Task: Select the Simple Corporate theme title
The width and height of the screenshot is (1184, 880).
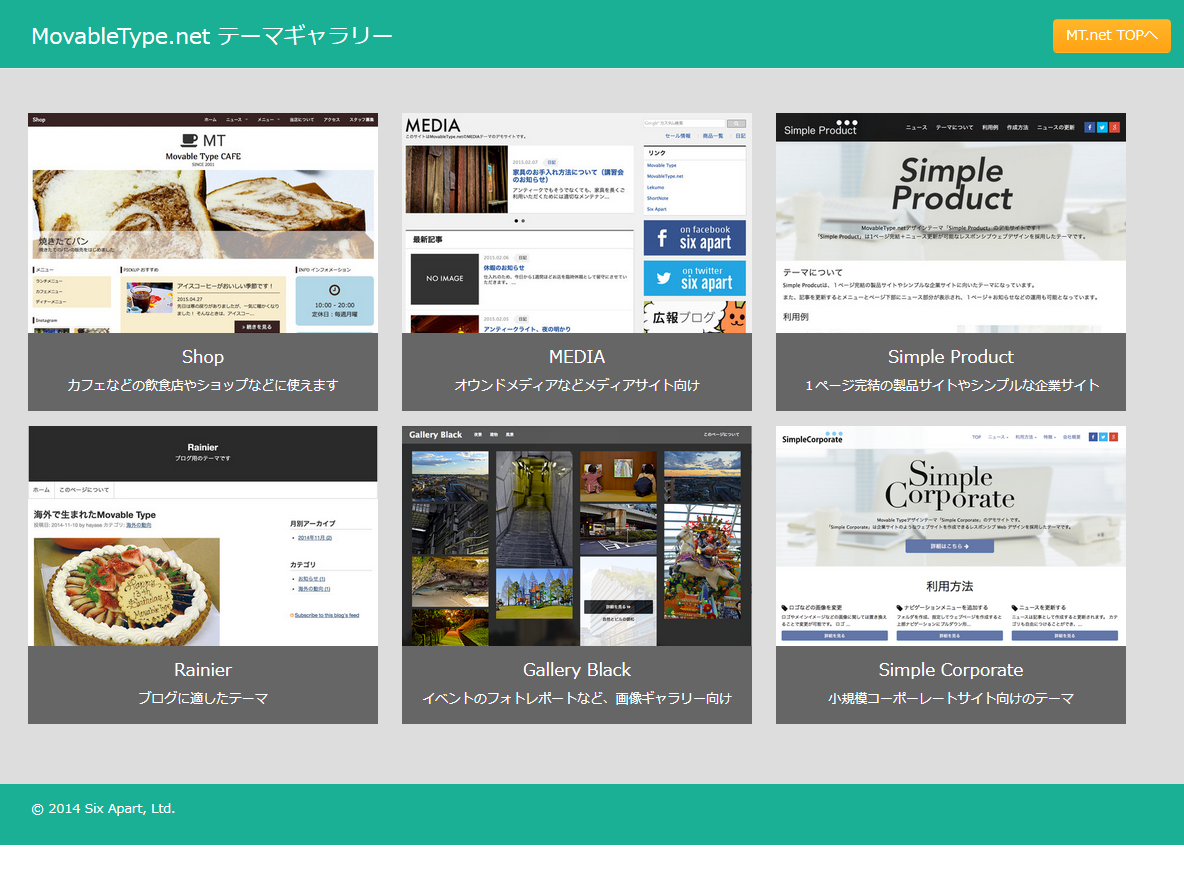Action: click(x=951, y=670)
